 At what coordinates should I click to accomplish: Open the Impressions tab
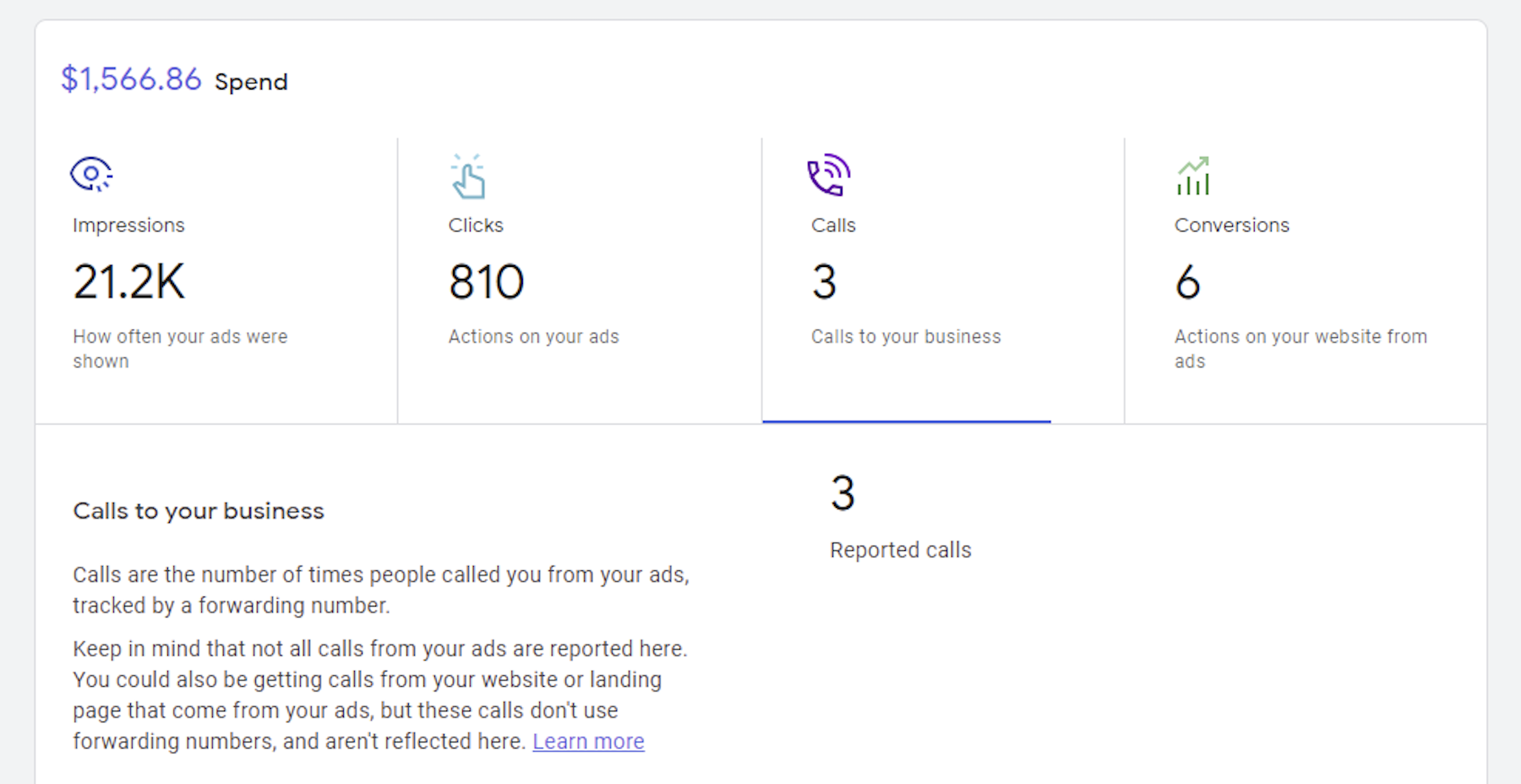216,280
